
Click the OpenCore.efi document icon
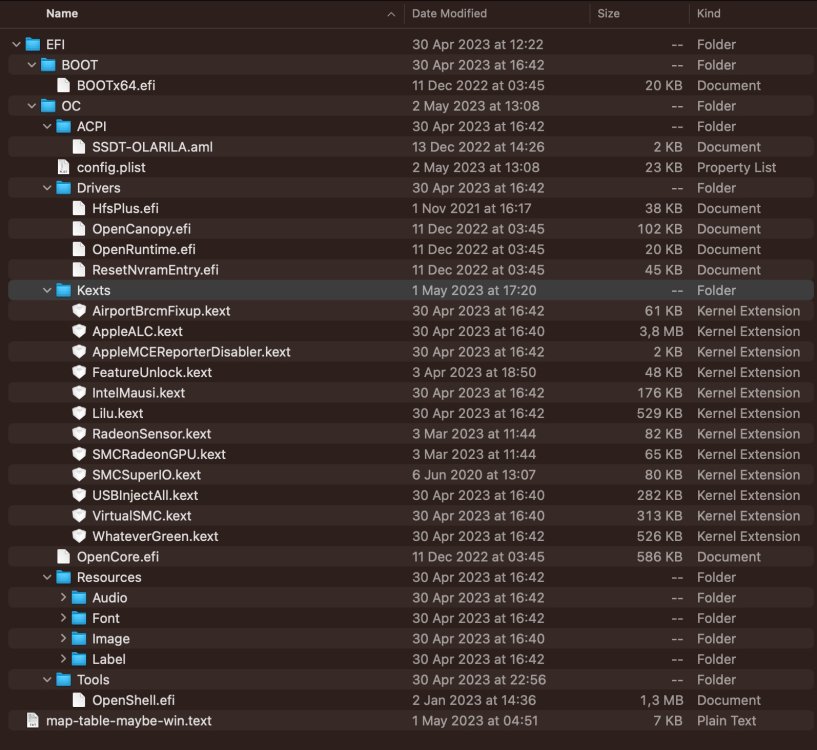pos(64,557)
